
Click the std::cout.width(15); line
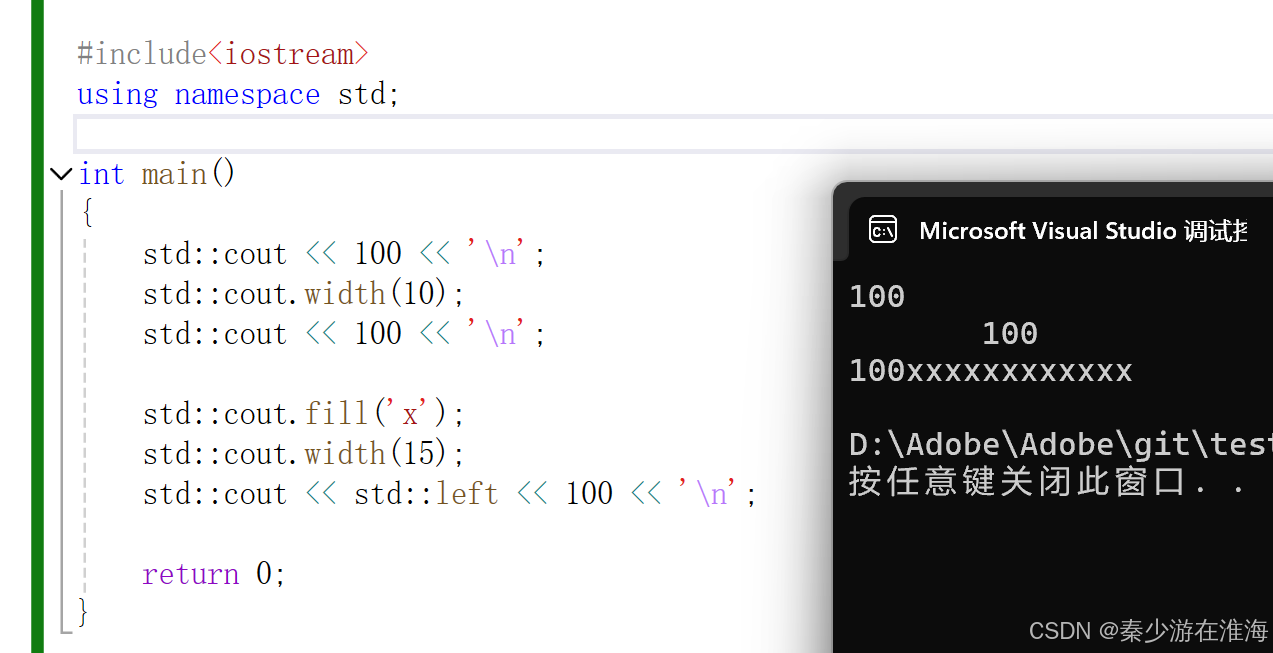pos(304,454)
